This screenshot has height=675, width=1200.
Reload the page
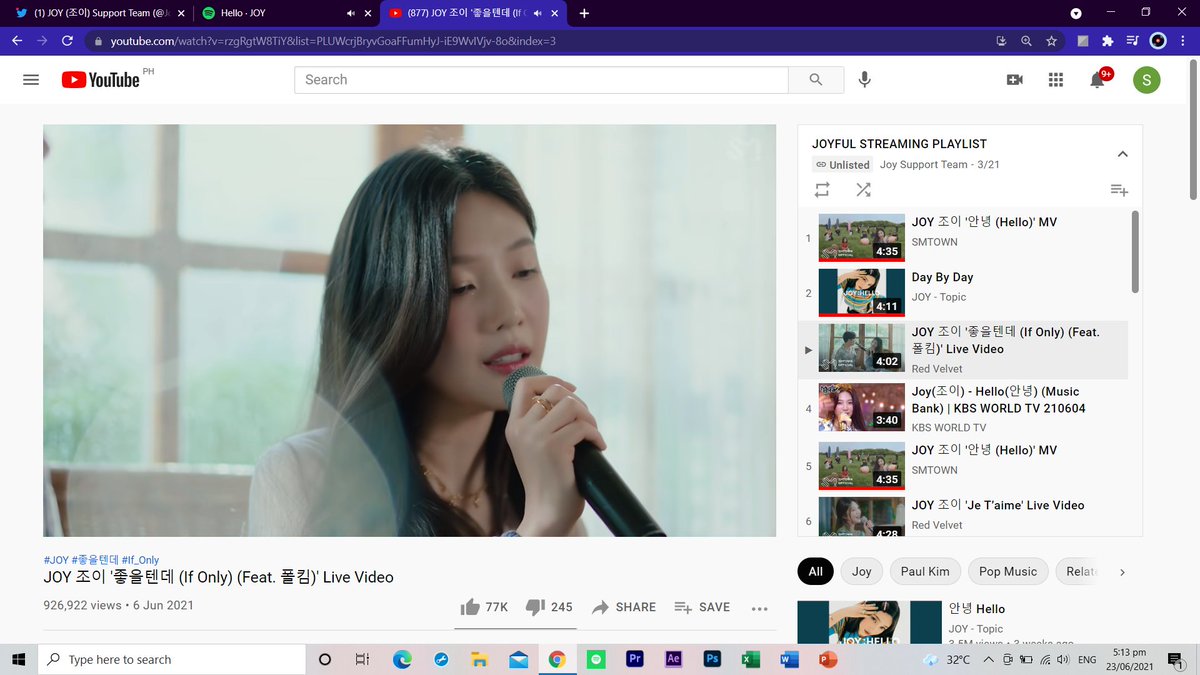tap(67, 41)
